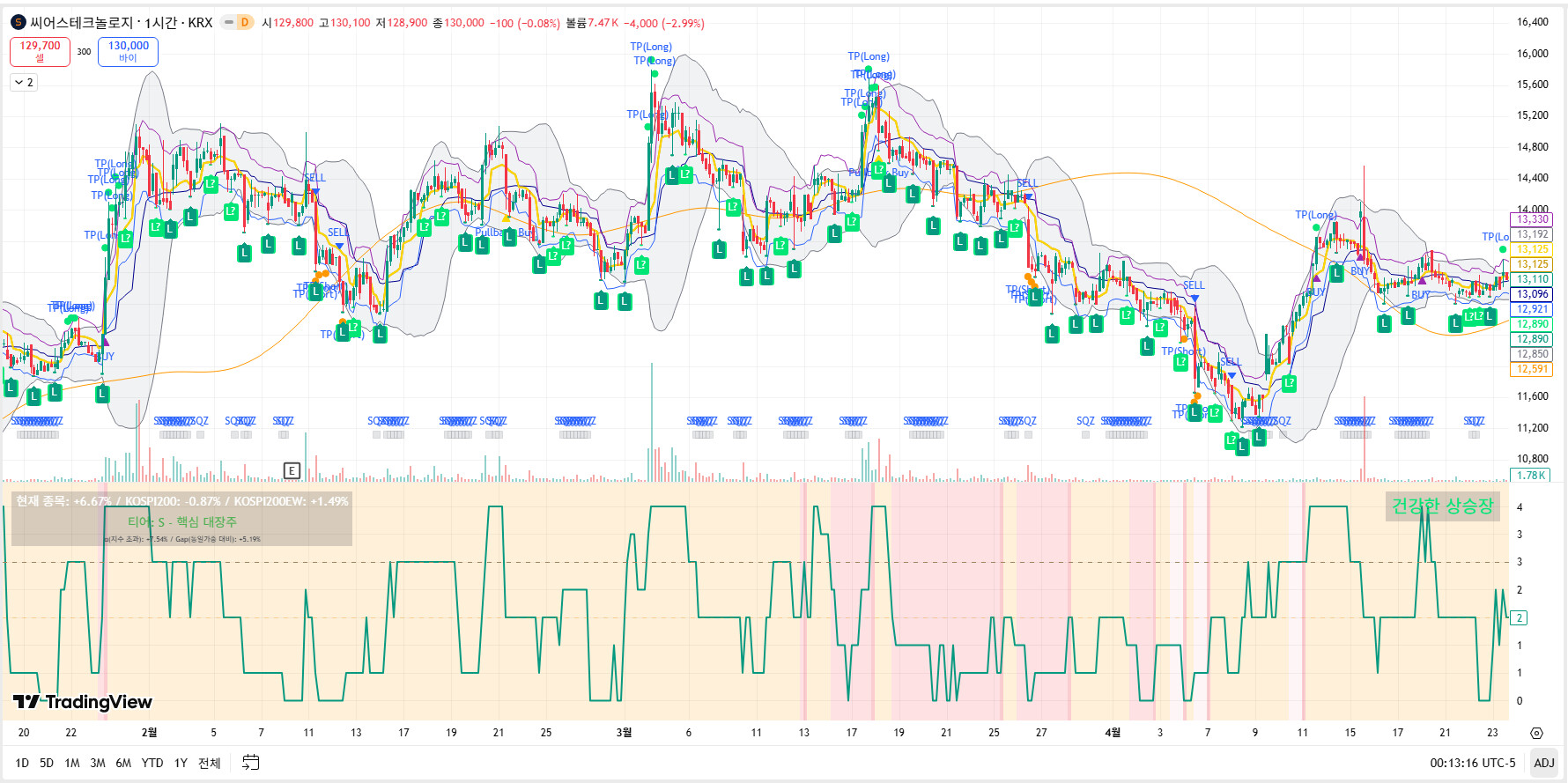Click the 13,096 current price label
The width and height of the screenshot is (1568, 783).
pos(1532,294)
